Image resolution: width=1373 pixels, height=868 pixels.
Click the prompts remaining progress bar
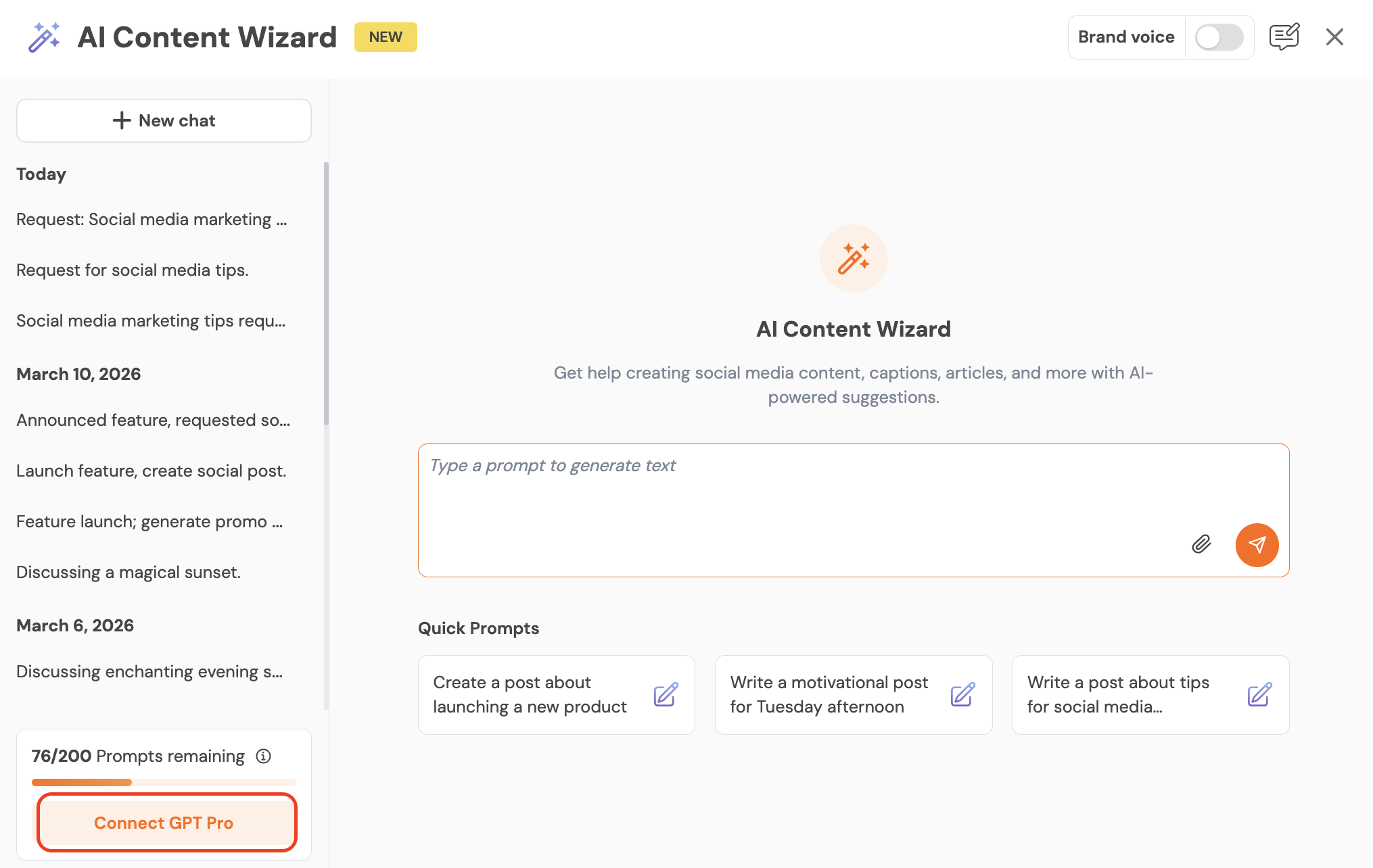164,782
